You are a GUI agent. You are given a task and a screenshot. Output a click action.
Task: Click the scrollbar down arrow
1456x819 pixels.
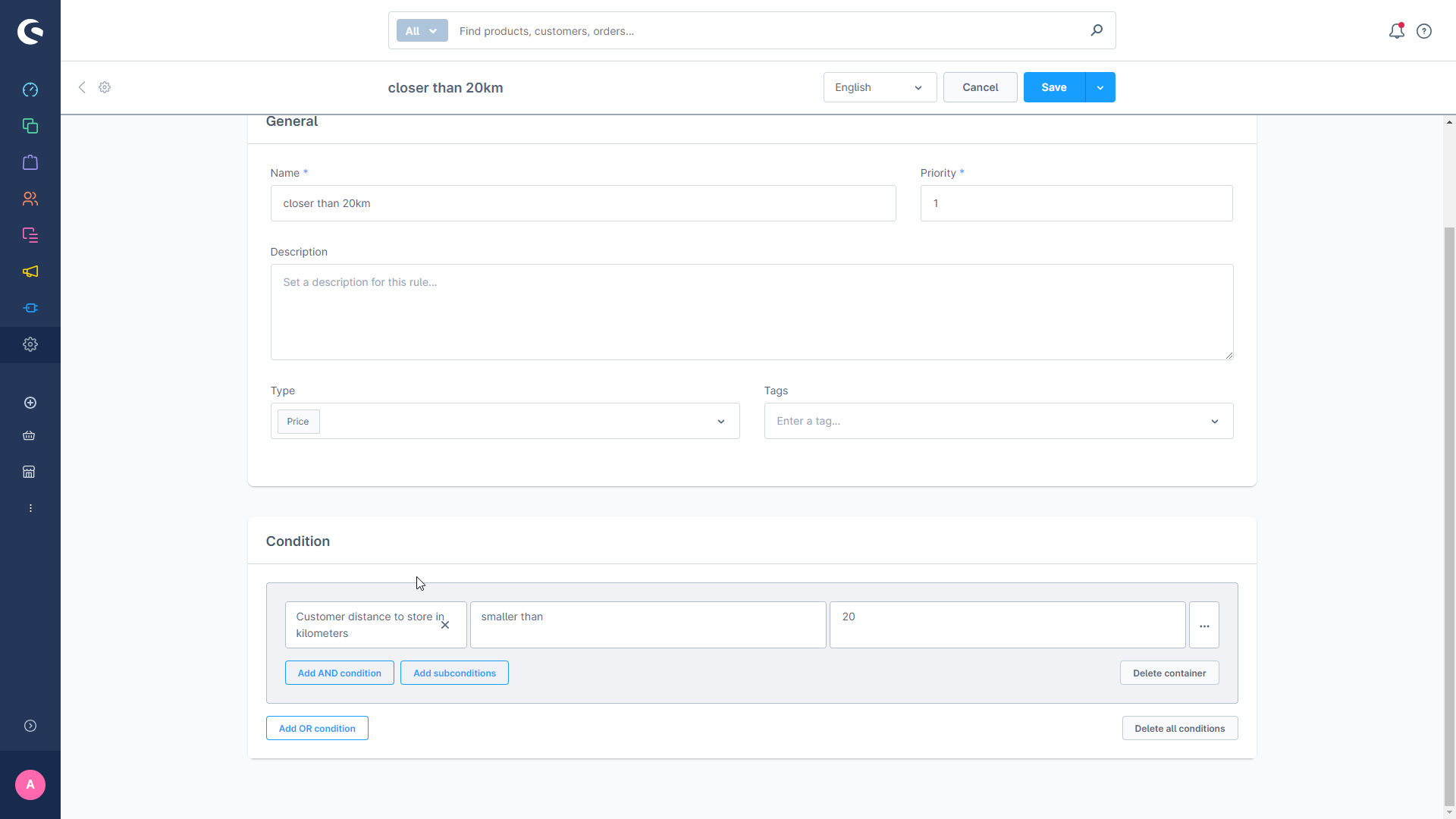click(1449, 812)
